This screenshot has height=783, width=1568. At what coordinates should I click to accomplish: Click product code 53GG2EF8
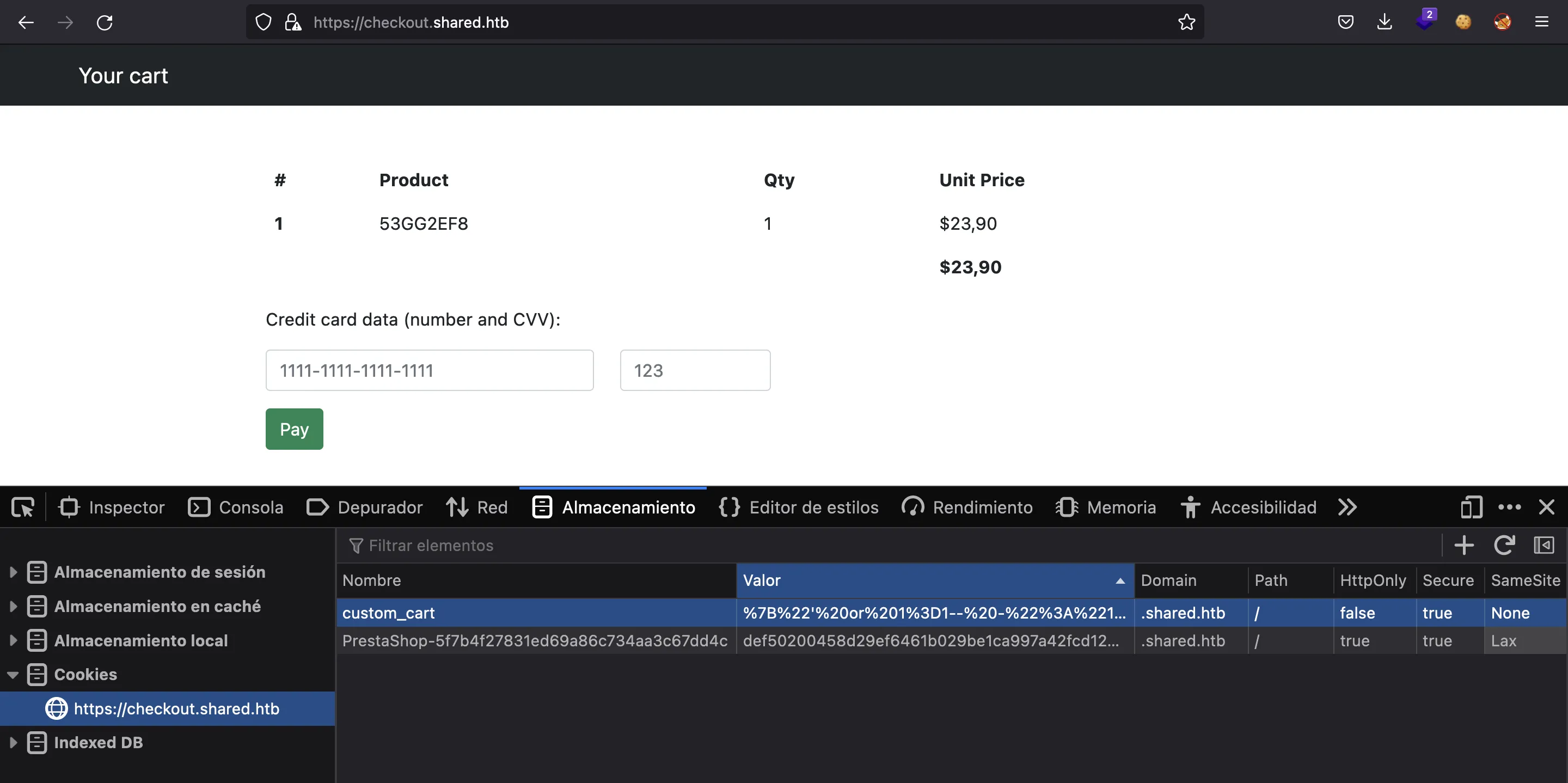(424, 223)
